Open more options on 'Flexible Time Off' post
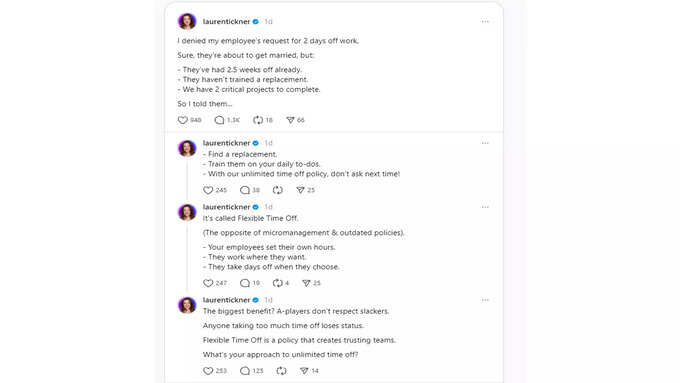680x383 pixels. (x=485, y=207)
